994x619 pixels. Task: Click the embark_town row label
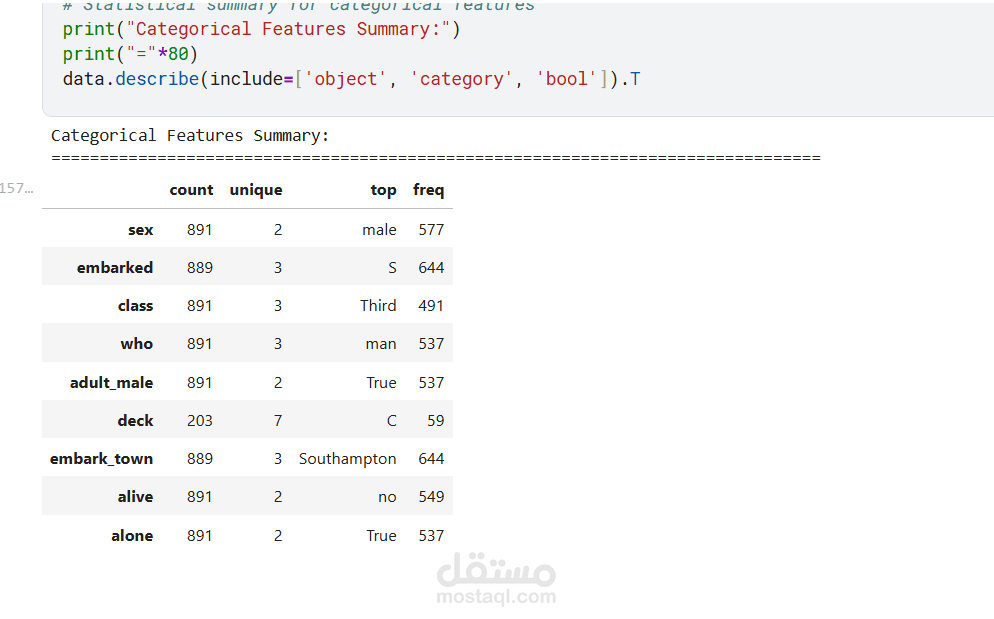pos(102,459)
